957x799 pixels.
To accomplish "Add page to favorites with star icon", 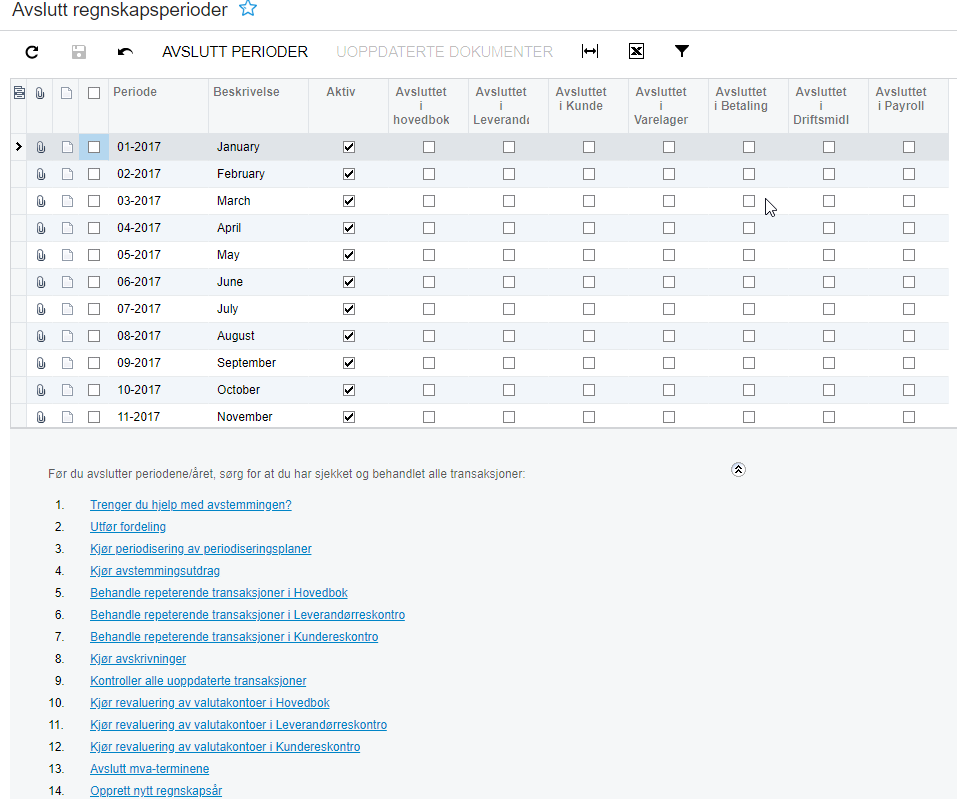I will [x=248, y=9].
